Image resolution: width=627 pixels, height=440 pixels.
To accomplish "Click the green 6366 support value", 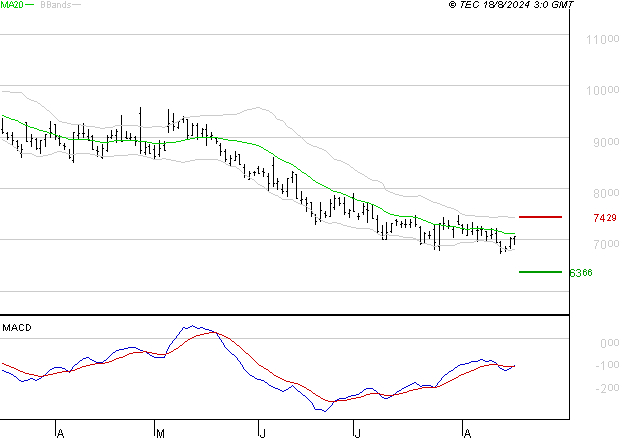I will (581, 273).
